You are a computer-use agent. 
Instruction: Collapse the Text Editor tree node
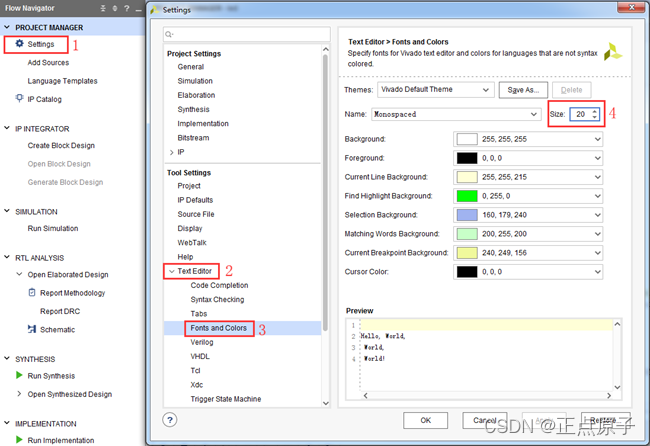tap(172, 271)
